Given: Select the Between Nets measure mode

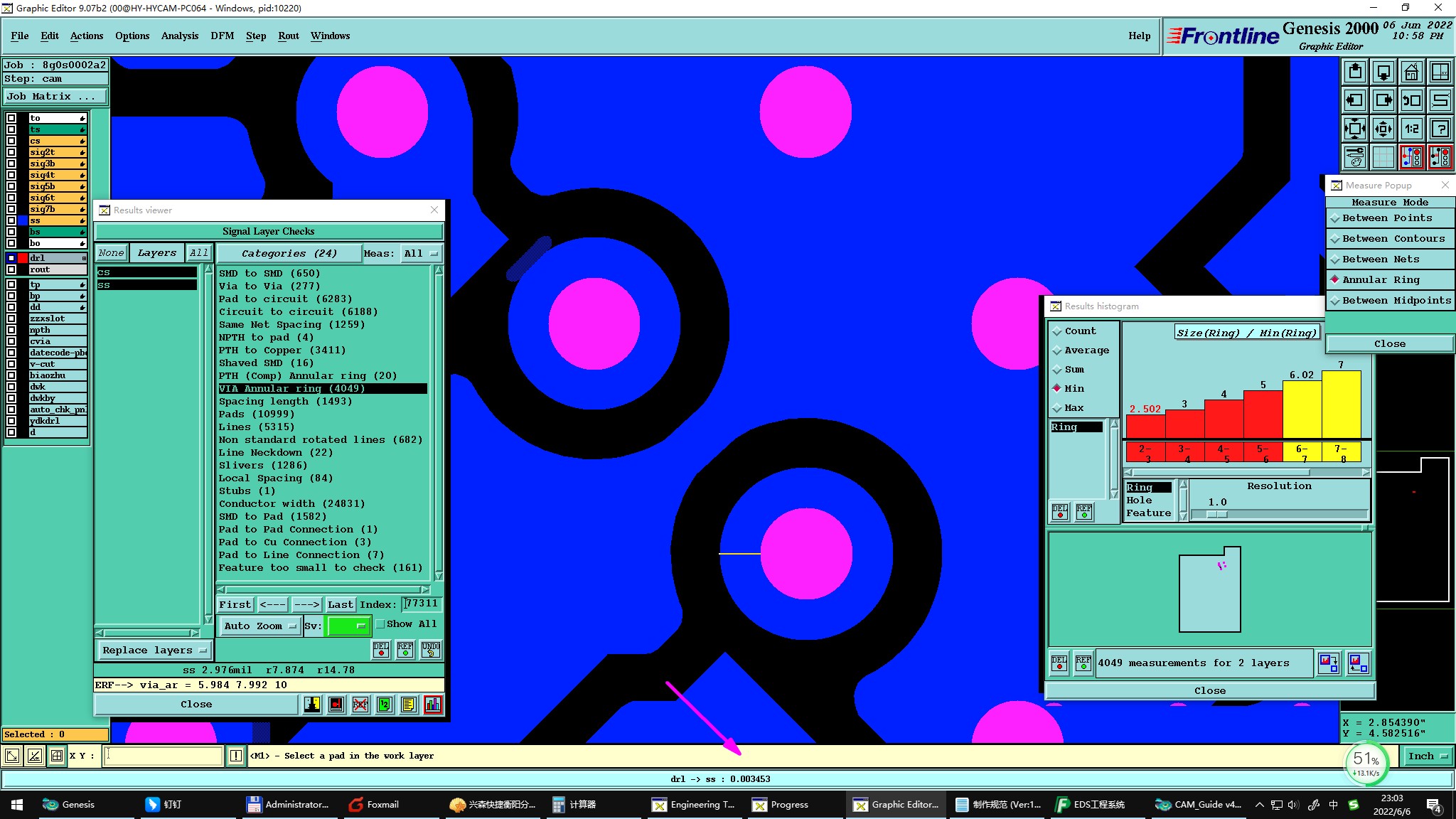Looking at the screenshot, I should (1380, 259).
